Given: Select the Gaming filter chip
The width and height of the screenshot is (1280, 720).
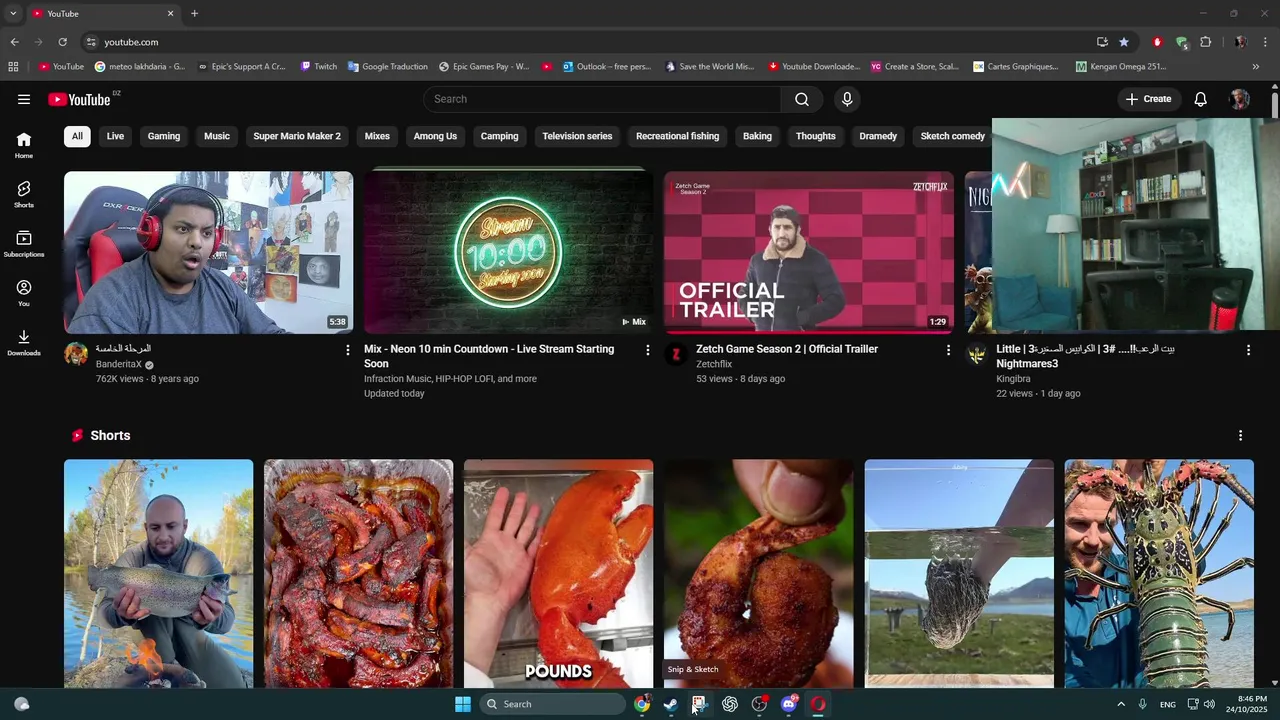Looking at the screenshot, I should (164, 136).
